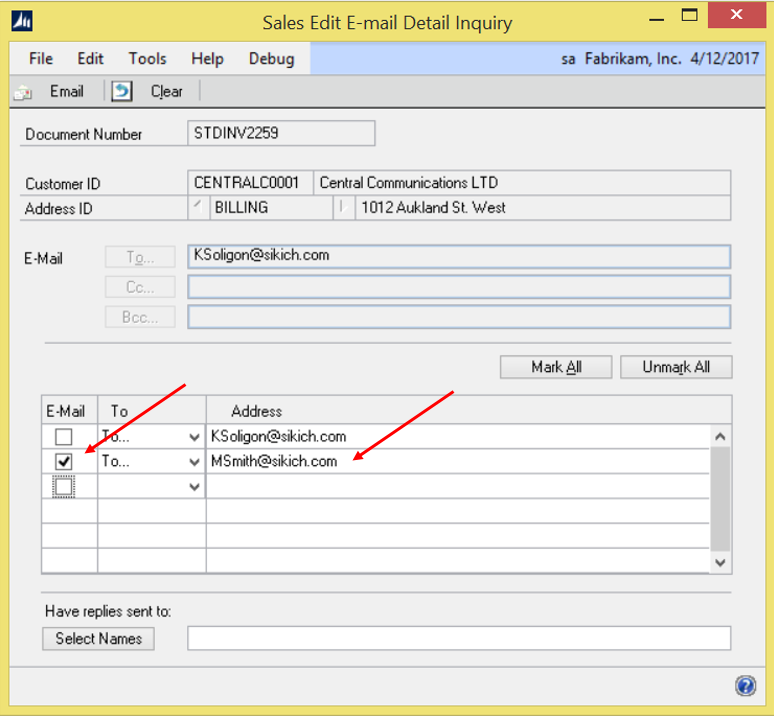Open recipient type dropdown for MSmith row
The width and height of the screenshot is (774, 716).
click(x=193, y=461)
